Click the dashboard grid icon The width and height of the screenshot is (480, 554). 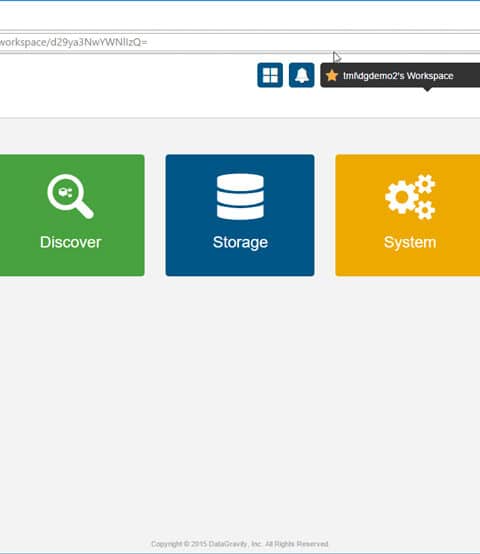pyautogui.click(x=270, y=75)
